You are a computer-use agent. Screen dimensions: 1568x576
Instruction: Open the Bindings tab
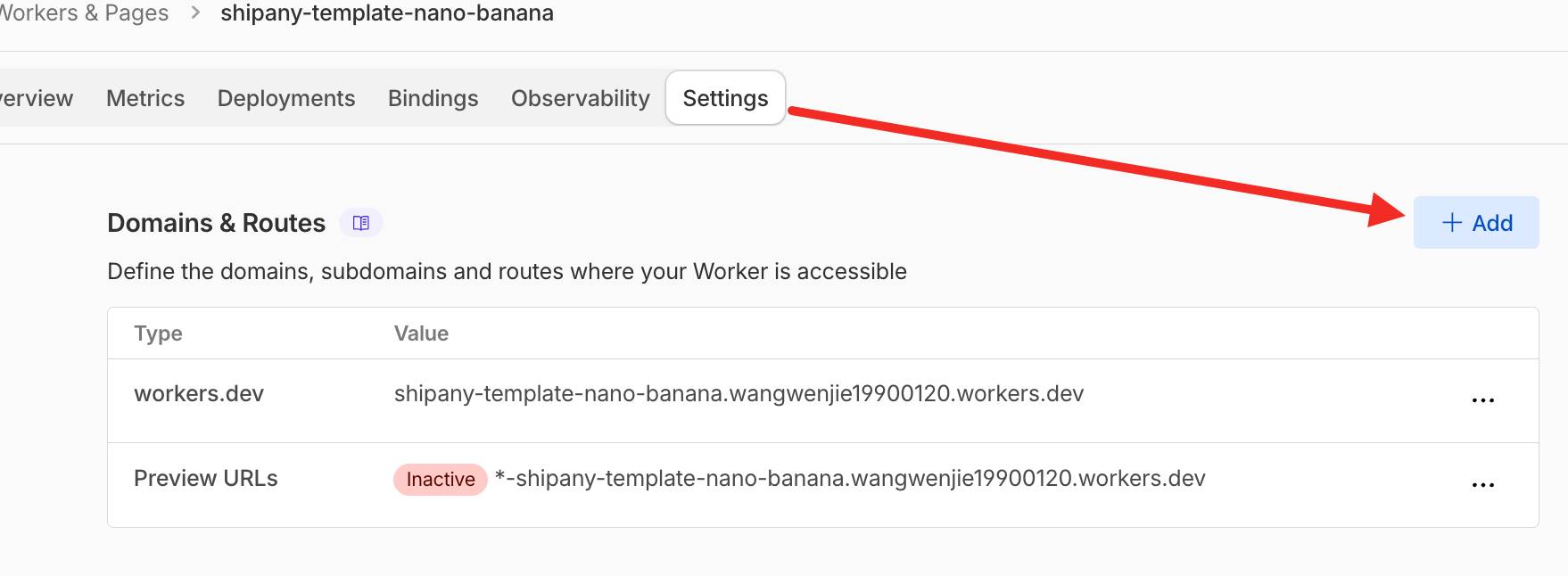[x=433, y=98]
